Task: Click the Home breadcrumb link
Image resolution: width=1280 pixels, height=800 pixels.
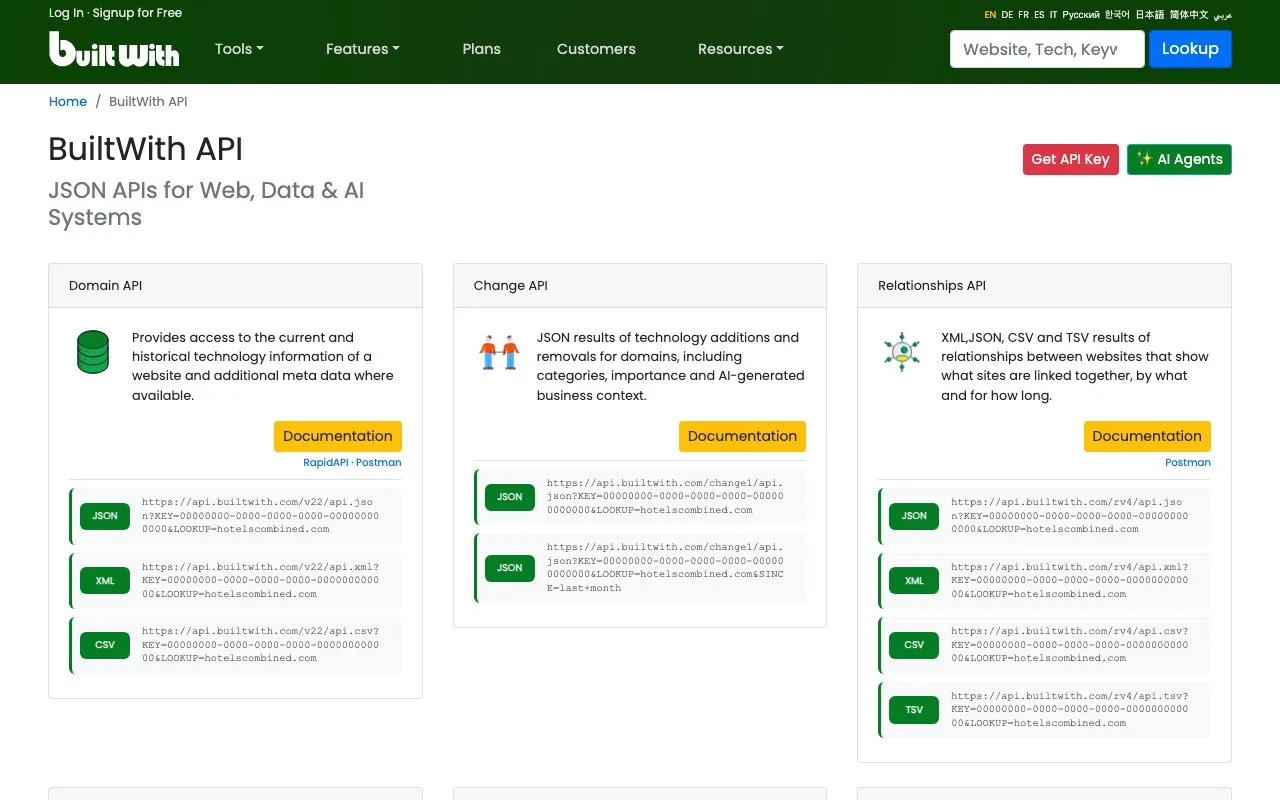Action: tap(68, 101)
